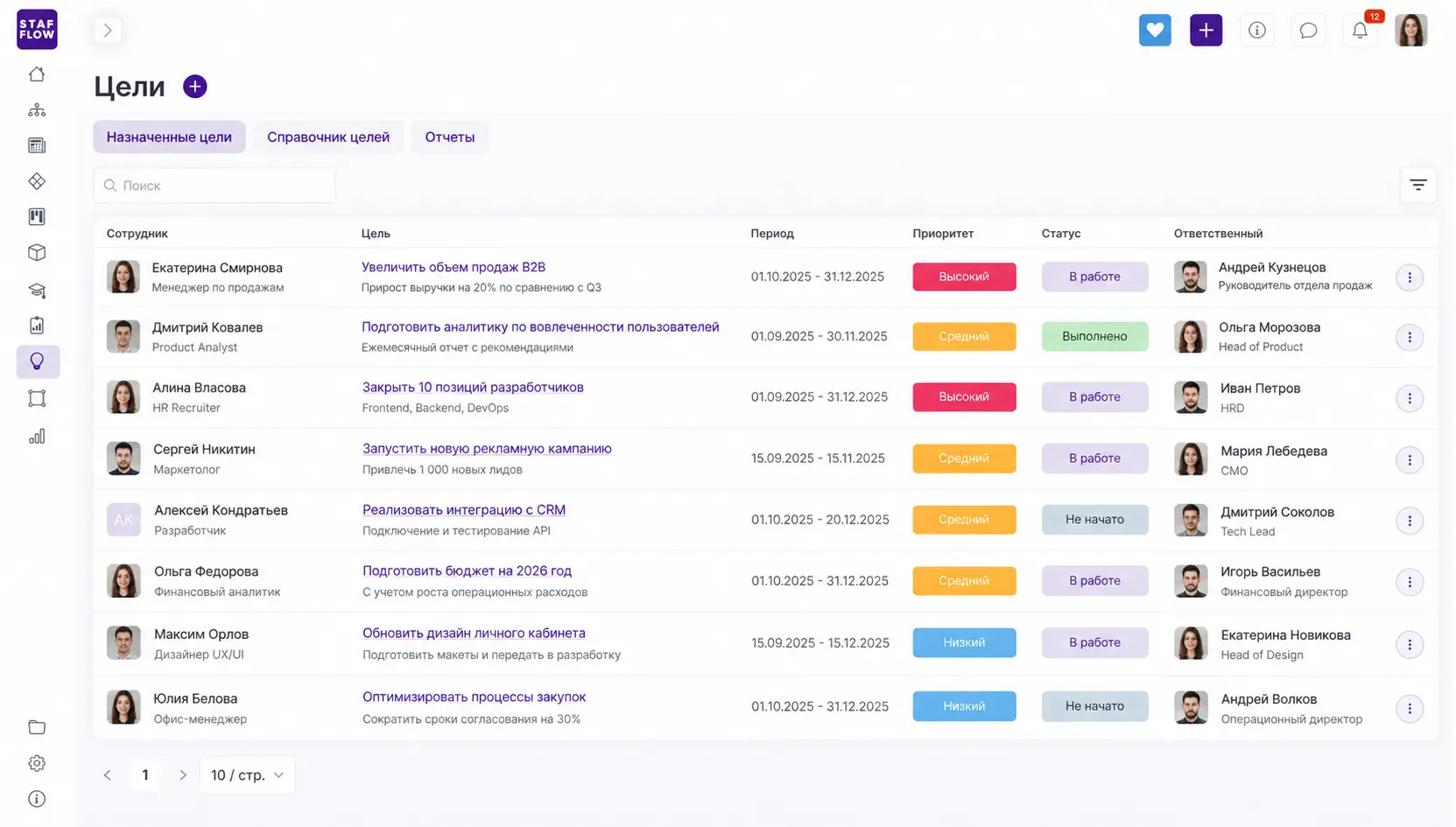Open the calendar icon in sidebar

(x=37, y=145)
